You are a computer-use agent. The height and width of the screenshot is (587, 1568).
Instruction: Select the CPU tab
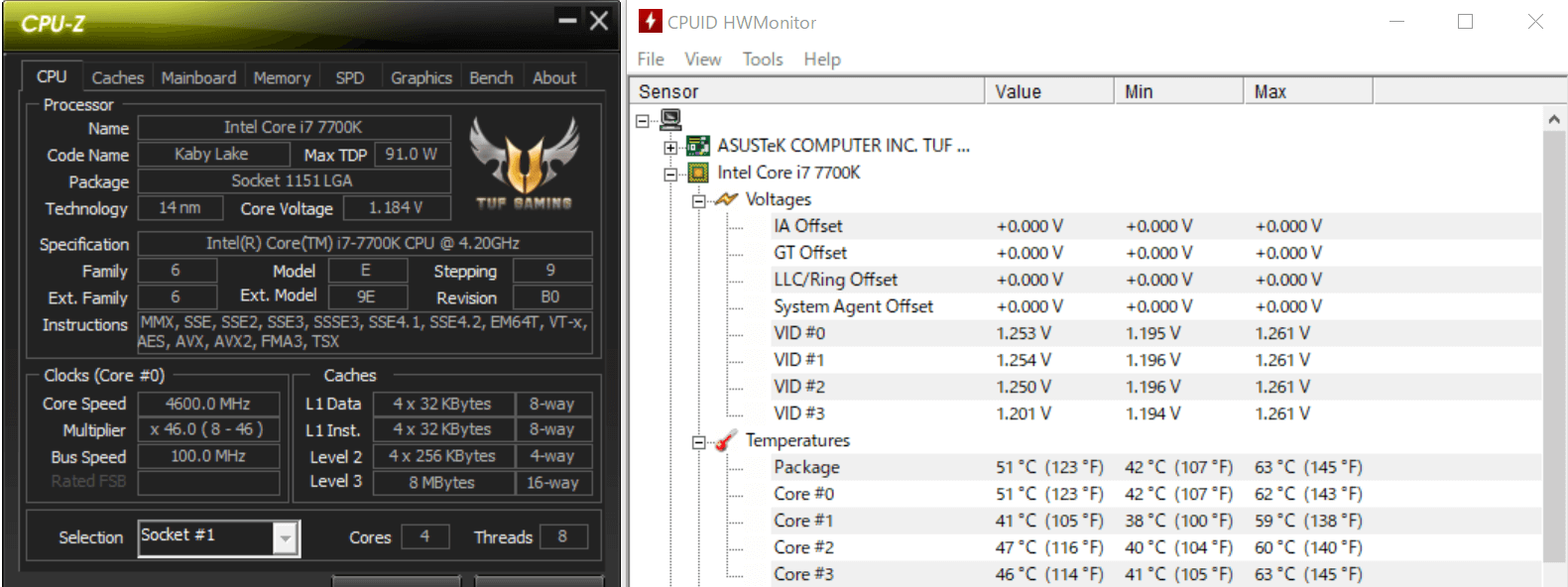[52, 76]
